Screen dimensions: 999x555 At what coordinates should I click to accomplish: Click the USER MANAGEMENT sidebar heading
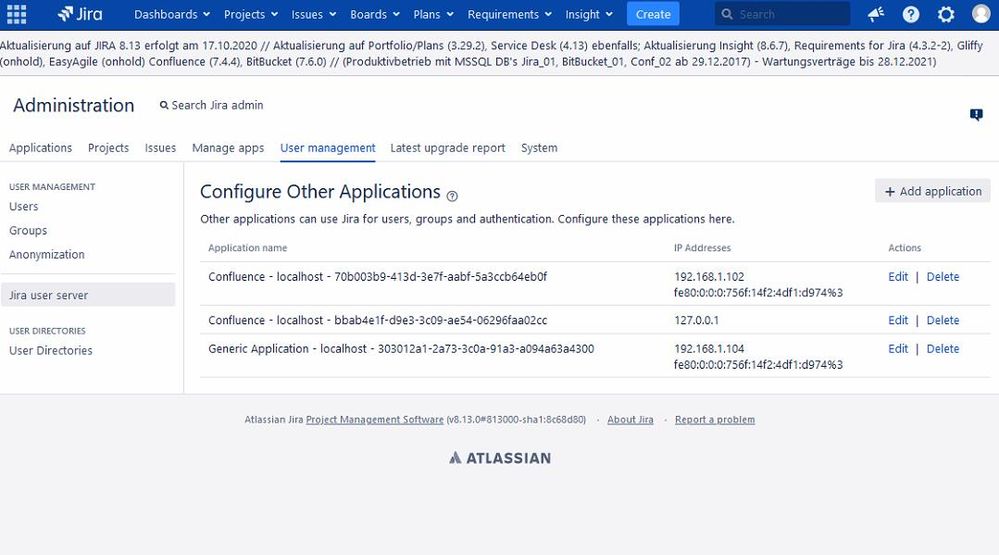click(52, 187)
